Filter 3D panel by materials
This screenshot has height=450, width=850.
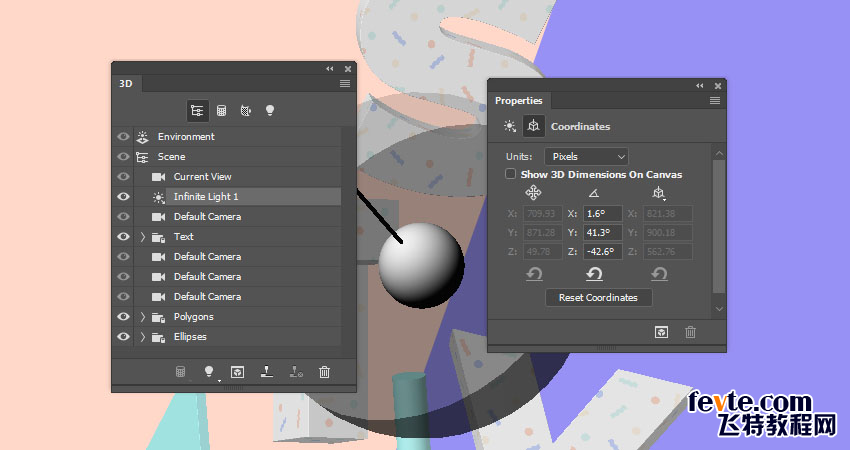(x=245, y=111)
